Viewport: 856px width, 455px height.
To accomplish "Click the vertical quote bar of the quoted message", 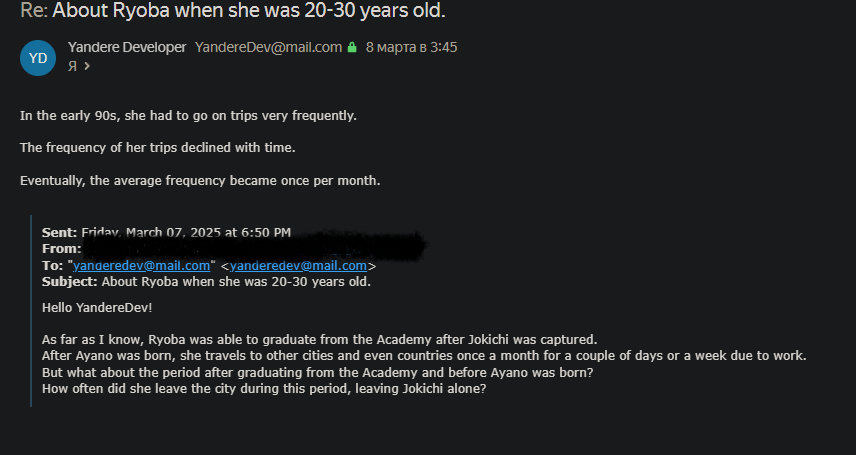I will (x=32, y=310).
